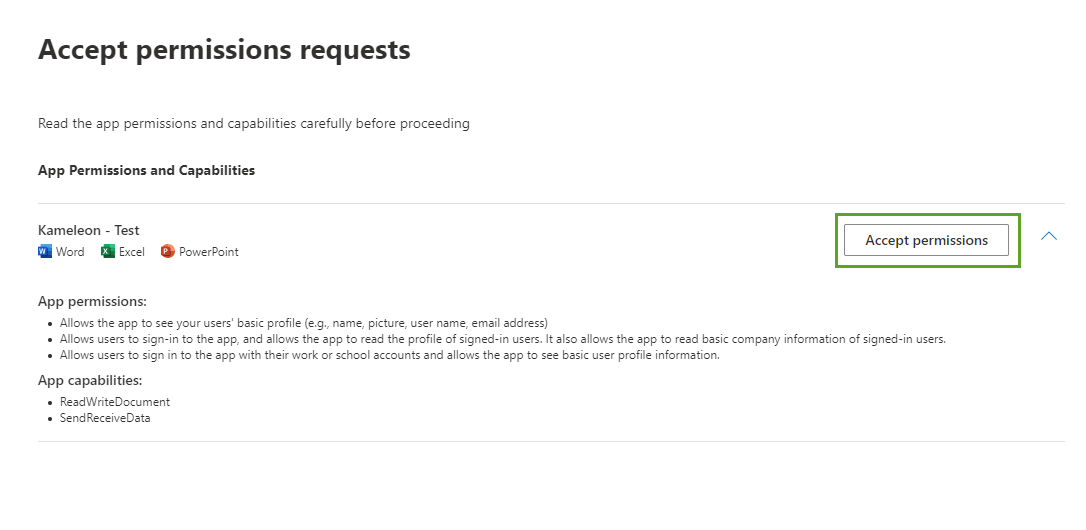
Task: Click the 'Read the app permissions' instruction text
Action: point(254,124)
